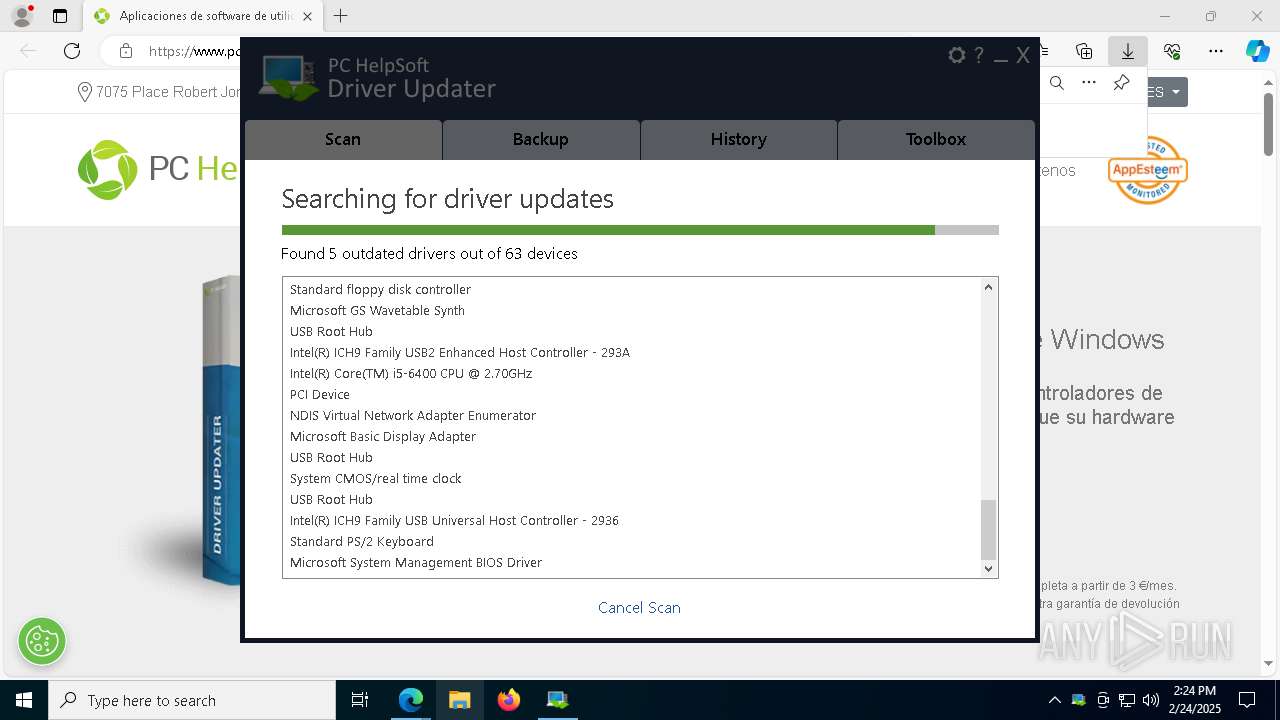Click the device list scrollbar thumb
Viewport: 1280px width, 720px height.
[x=988, y=530]
